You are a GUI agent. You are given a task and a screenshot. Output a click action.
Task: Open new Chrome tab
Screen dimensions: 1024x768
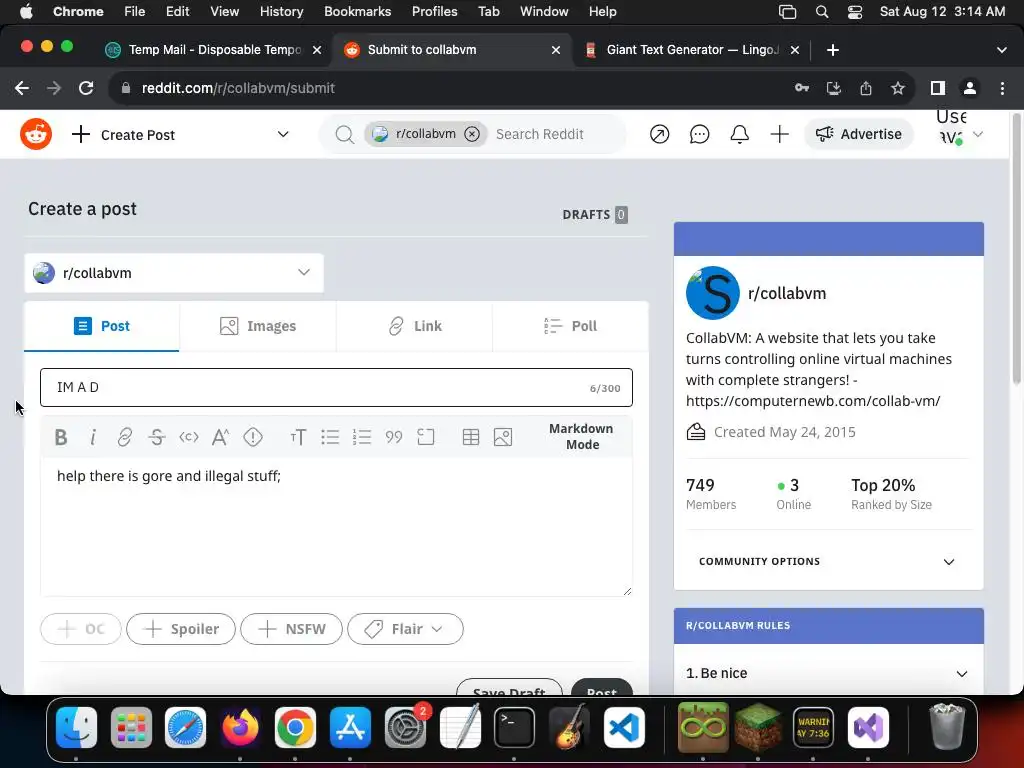[x=833, y=50]
